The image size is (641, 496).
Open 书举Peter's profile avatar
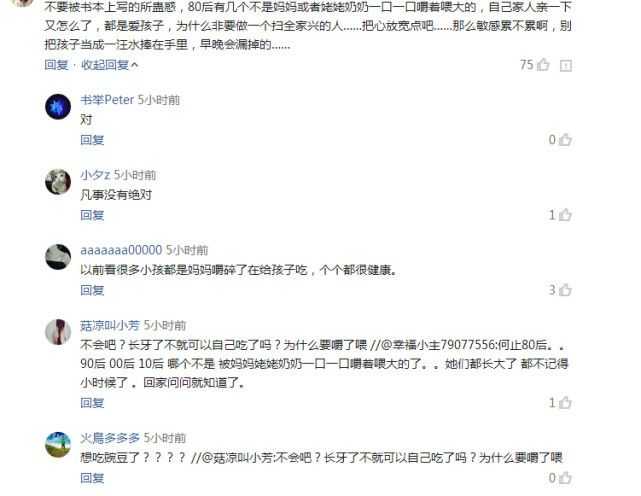point(58,107)
